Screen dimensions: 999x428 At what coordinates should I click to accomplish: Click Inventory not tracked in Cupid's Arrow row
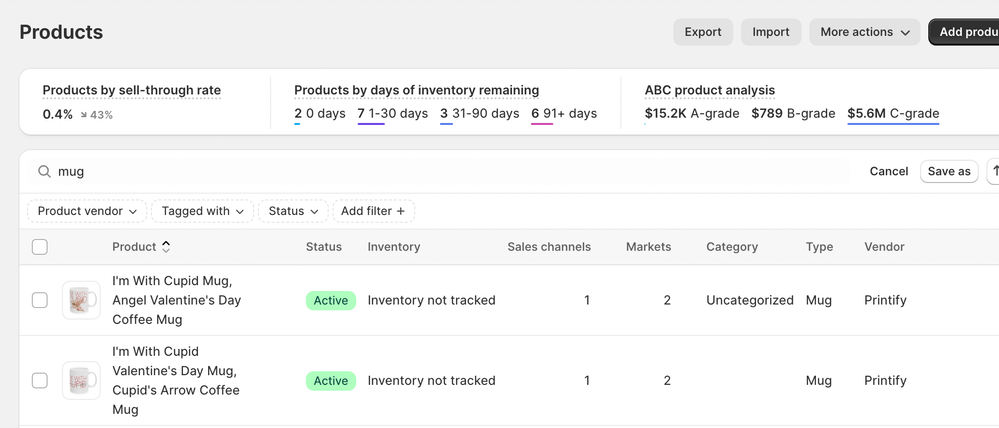point(431,380)
